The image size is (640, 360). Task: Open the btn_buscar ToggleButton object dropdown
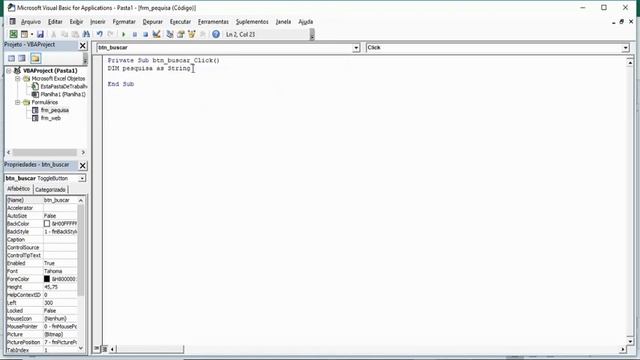82,178
